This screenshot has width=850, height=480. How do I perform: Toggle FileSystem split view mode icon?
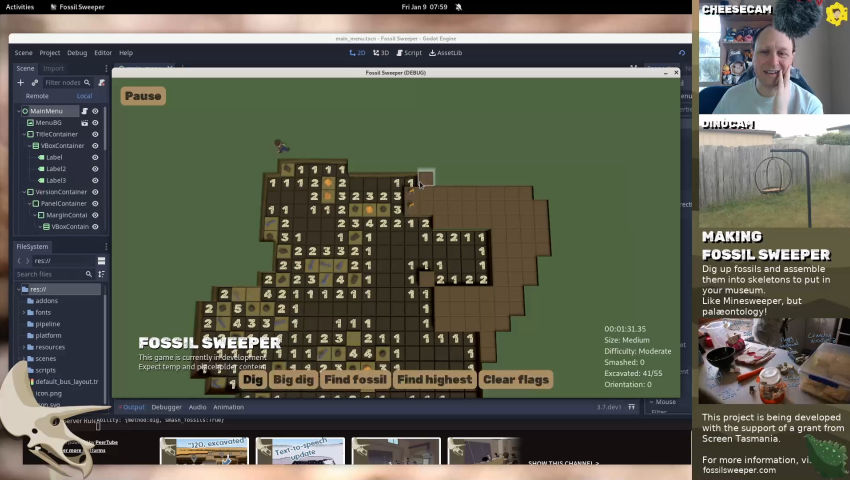tap(101, 261)
